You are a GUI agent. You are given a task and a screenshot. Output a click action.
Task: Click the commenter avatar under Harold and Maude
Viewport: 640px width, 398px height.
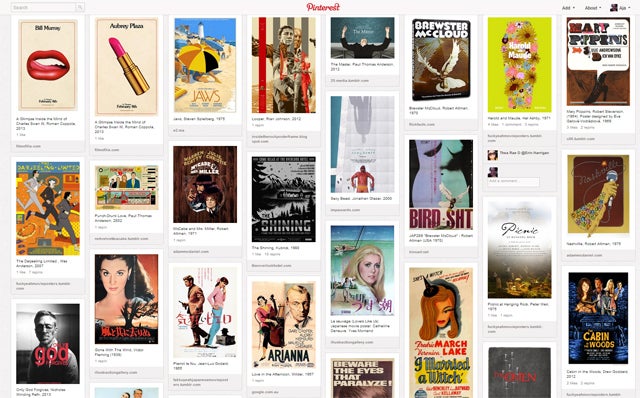pyautogui.click(x=493, y=155)
